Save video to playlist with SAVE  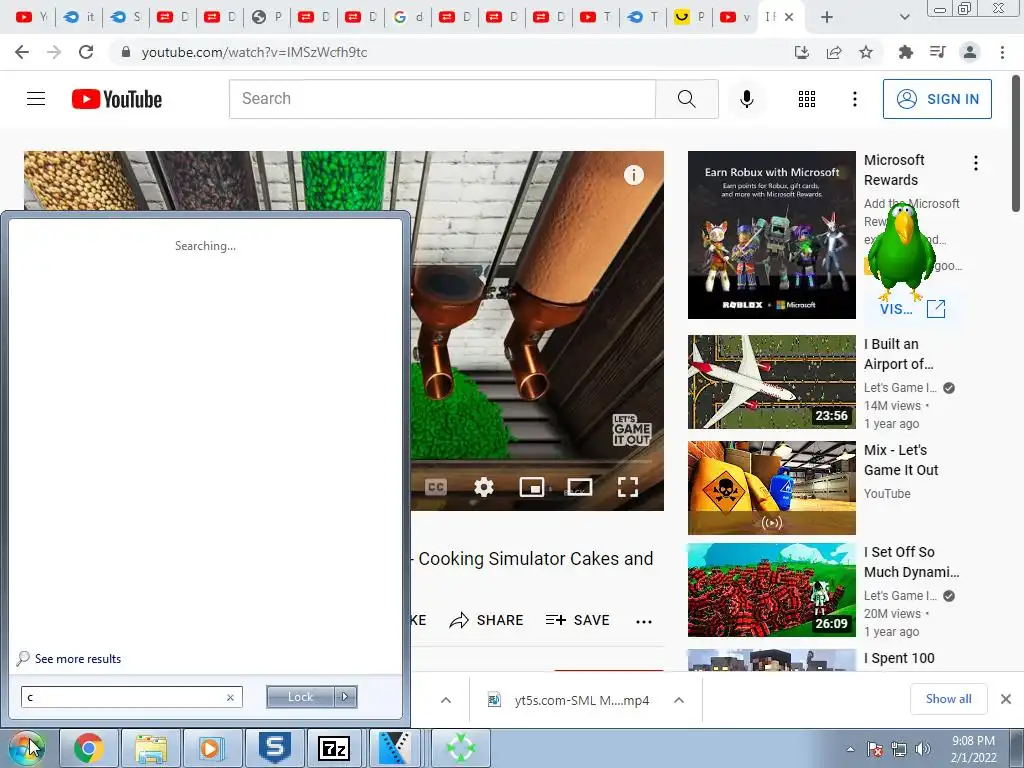[x=577, y=620]
